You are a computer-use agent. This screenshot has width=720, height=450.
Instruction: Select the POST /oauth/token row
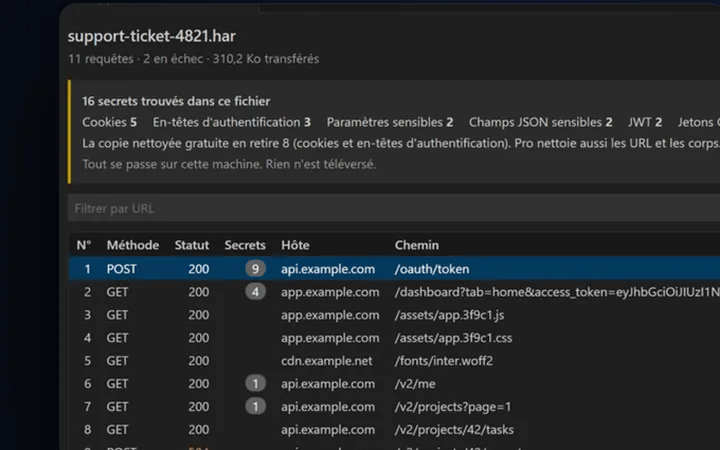tap(394, 269)
